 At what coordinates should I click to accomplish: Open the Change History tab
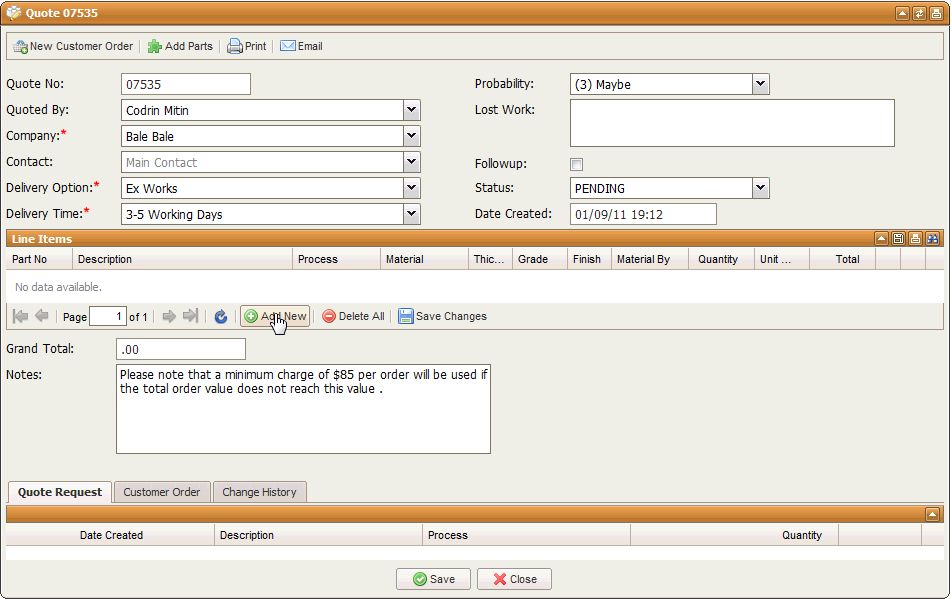259,492
